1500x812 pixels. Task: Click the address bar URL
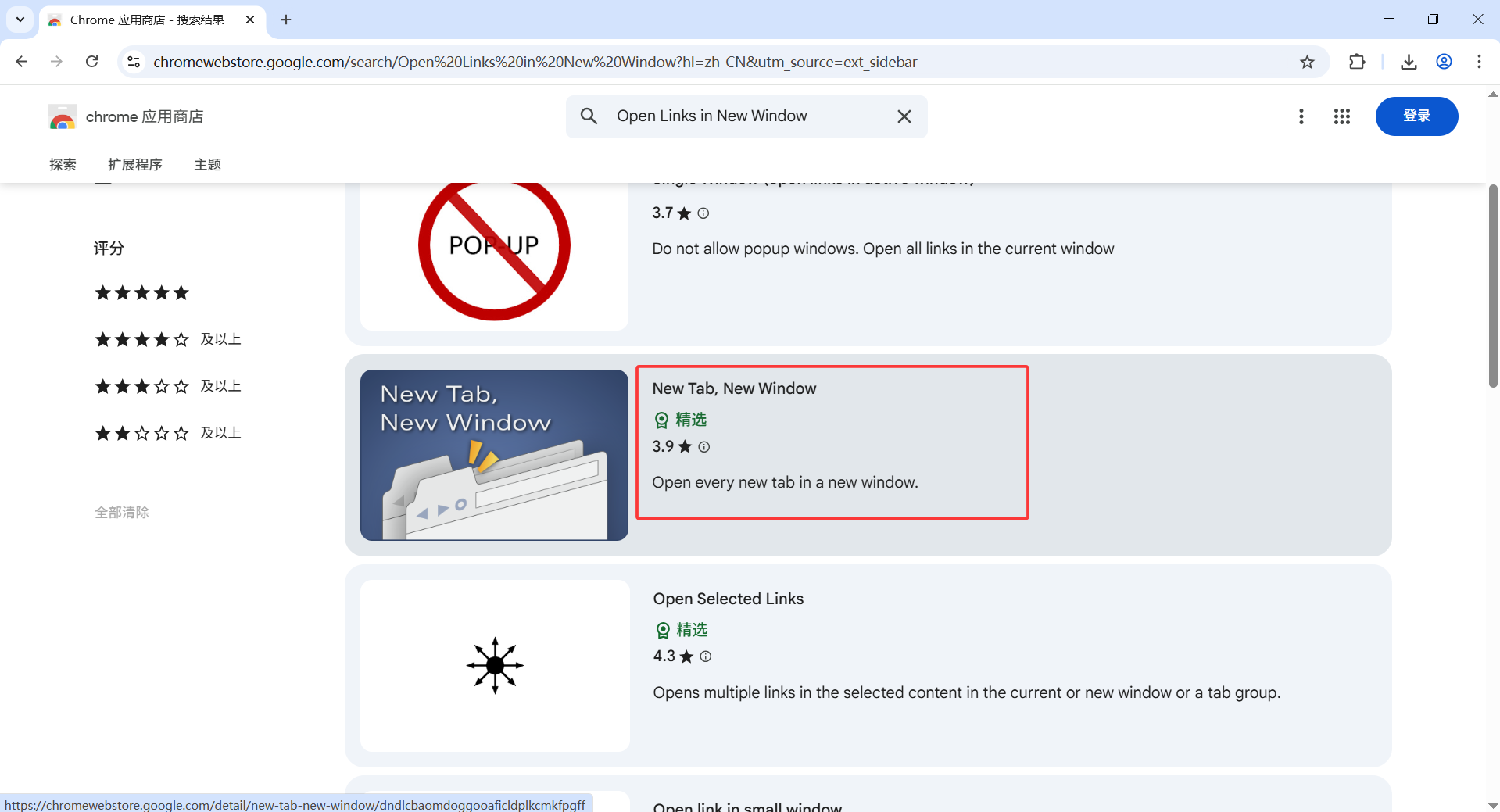[535, 62]
